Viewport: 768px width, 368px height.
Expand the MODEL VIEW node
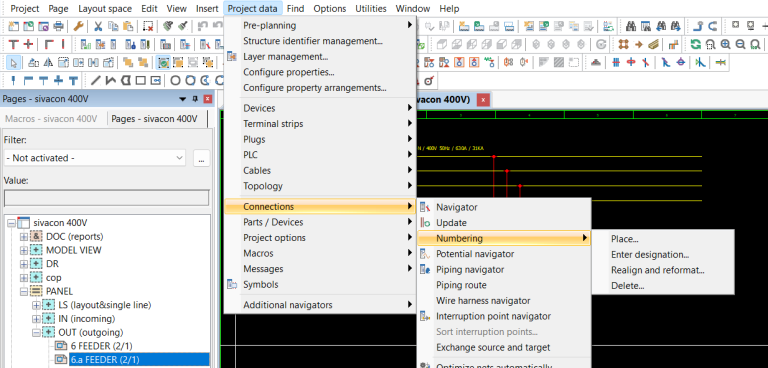click(24, 250)
